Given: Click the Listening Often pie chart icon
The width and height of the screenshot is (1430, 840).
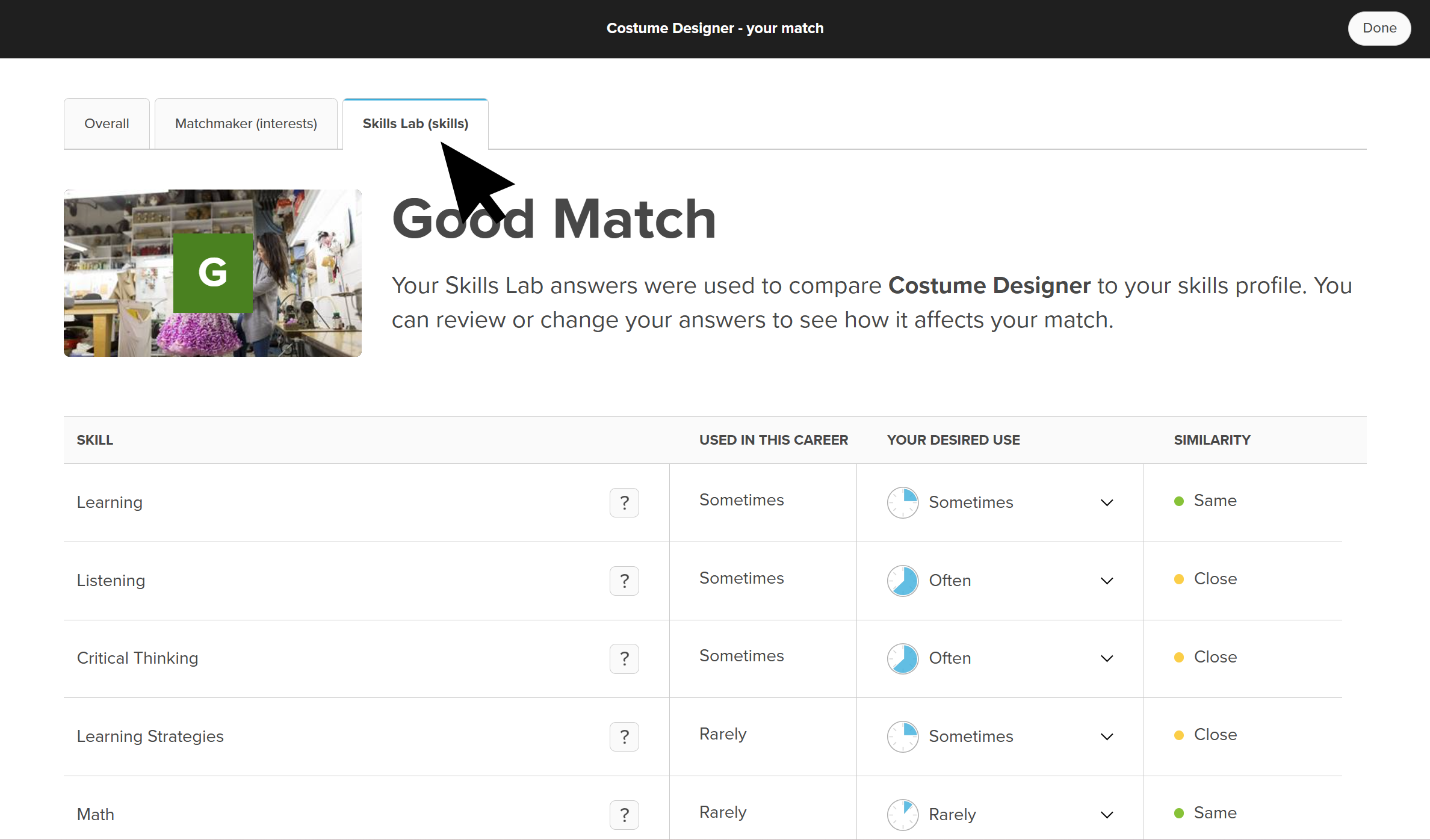Looking at the screenshot, I should pyautogui.click(x=902, y=581).
